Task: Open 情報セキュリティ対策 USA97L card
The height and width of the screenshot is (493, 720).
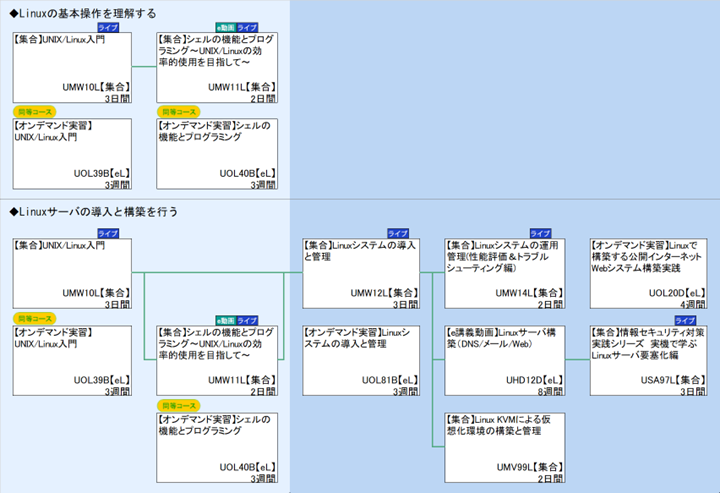Action: coord(648,361)
